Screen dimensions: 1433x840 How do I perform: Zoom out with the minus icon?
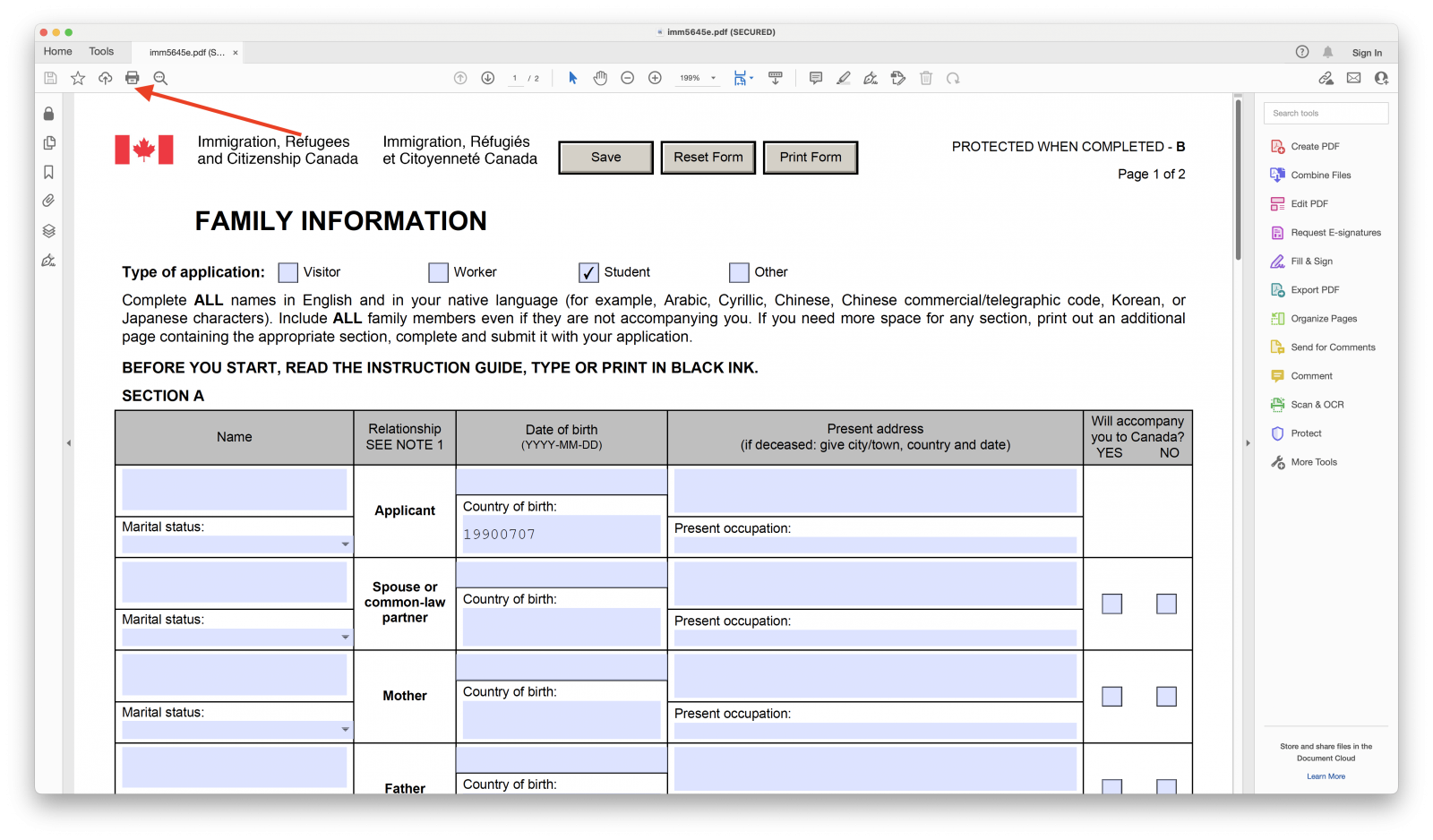(x=628, y=78)
